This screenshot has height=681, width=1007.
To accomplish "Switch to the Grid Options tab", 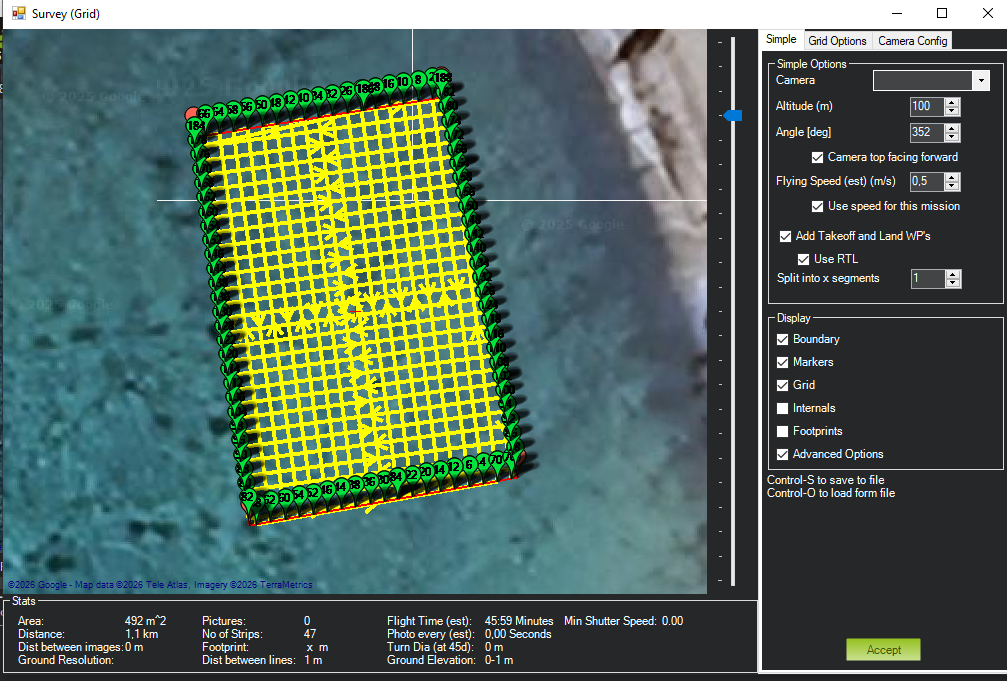I will [837, 41].
